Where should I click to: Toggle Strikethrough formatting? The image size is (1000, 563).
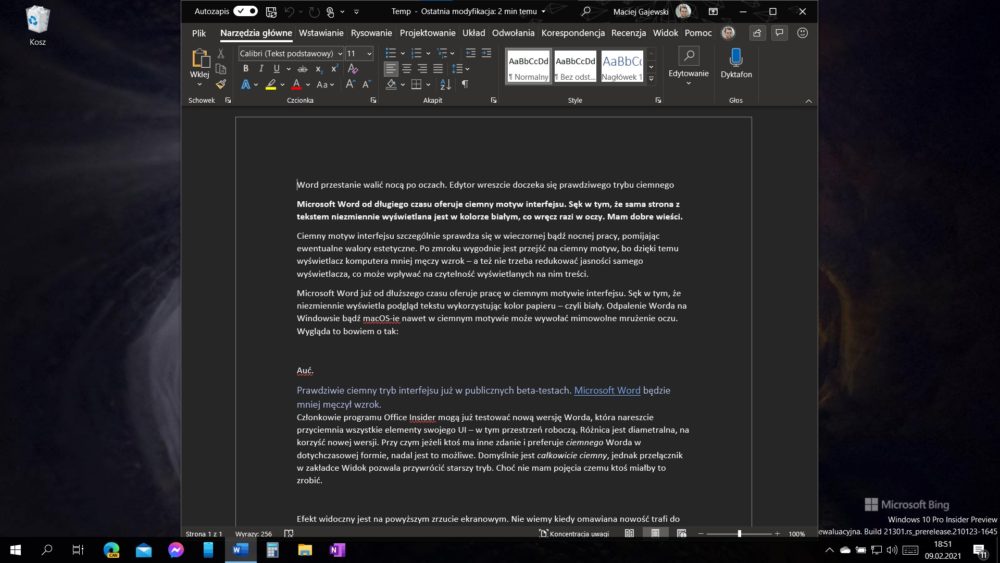(x=302, y=69)
